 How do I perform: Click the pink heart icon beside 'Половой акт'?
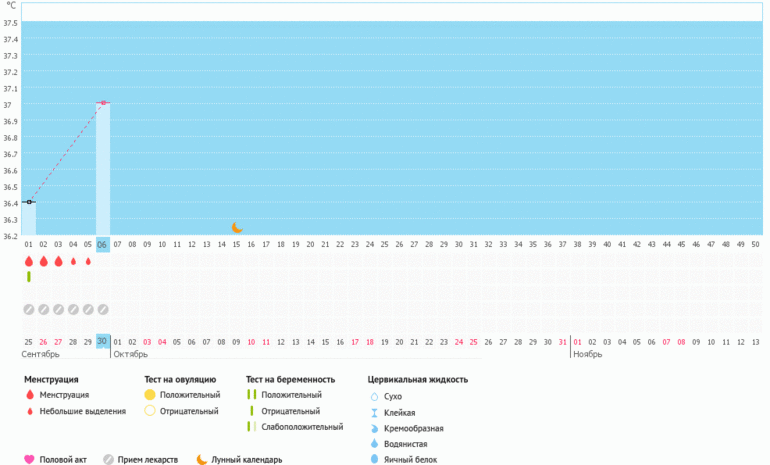point(29,460)
